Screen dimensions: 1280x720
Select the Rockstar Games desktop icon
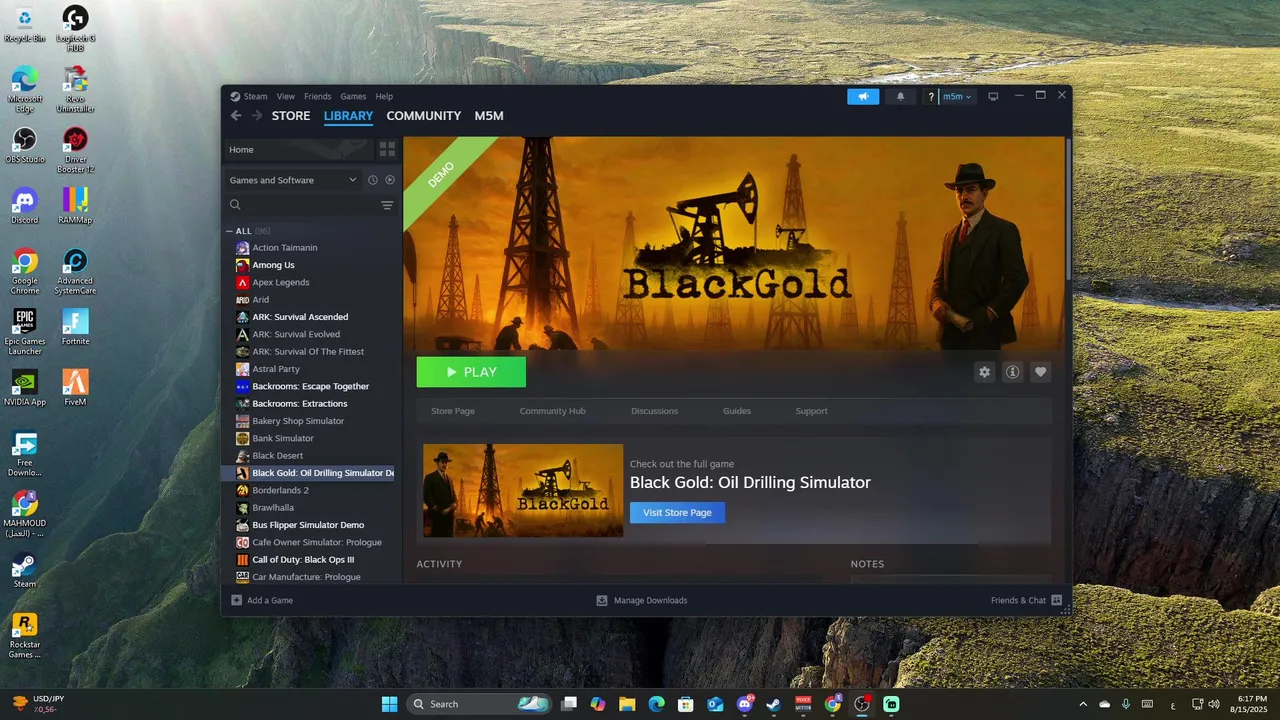(x=24, y=636)
